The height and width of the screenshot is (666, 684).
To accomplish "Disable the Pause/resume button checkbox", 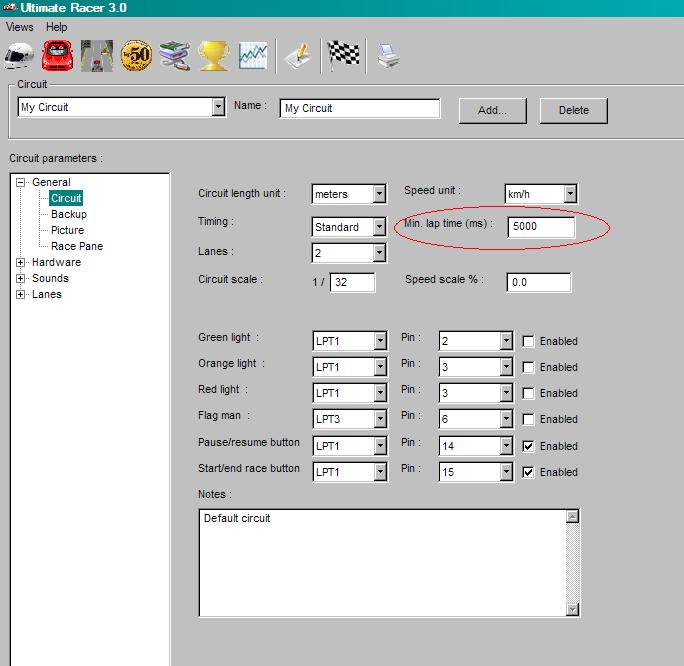I will pos(529,446).
